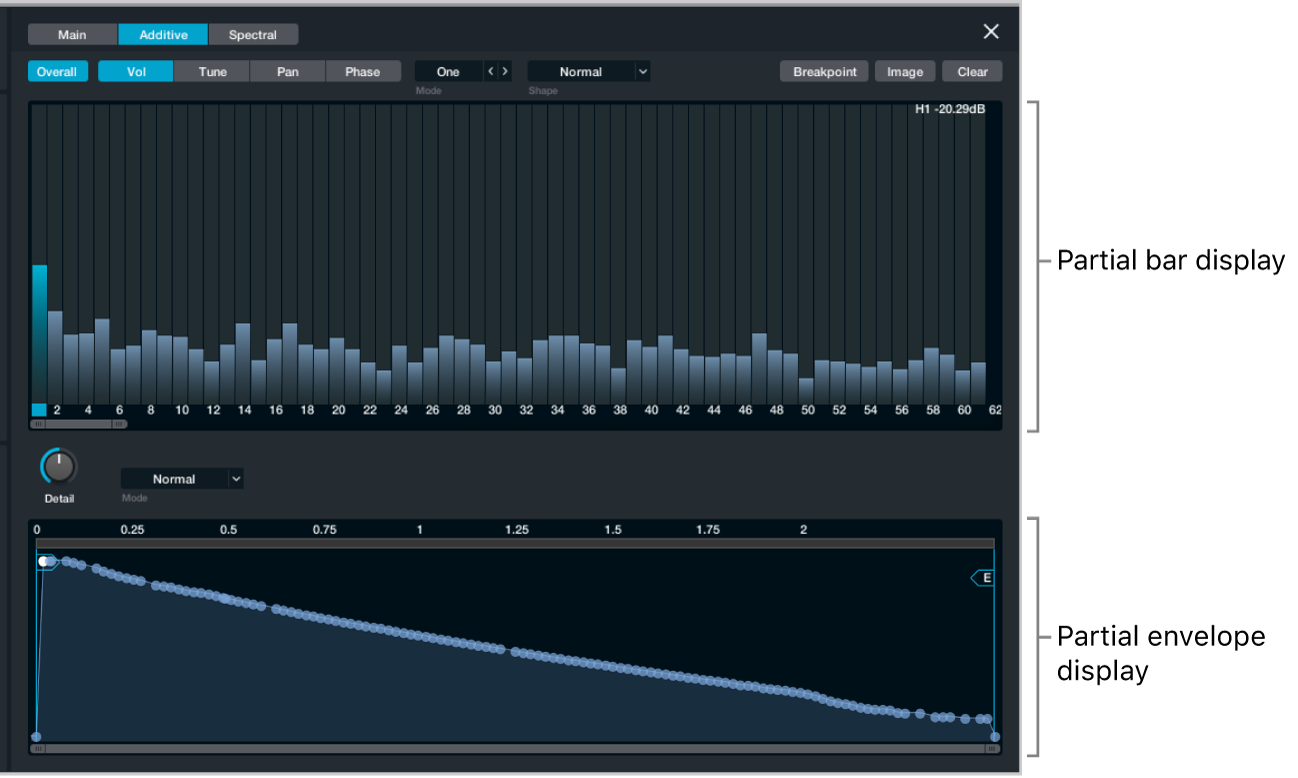Select the Vol parameter
Viewport: 1298px width, 778px height.
(x=135, y=71)
